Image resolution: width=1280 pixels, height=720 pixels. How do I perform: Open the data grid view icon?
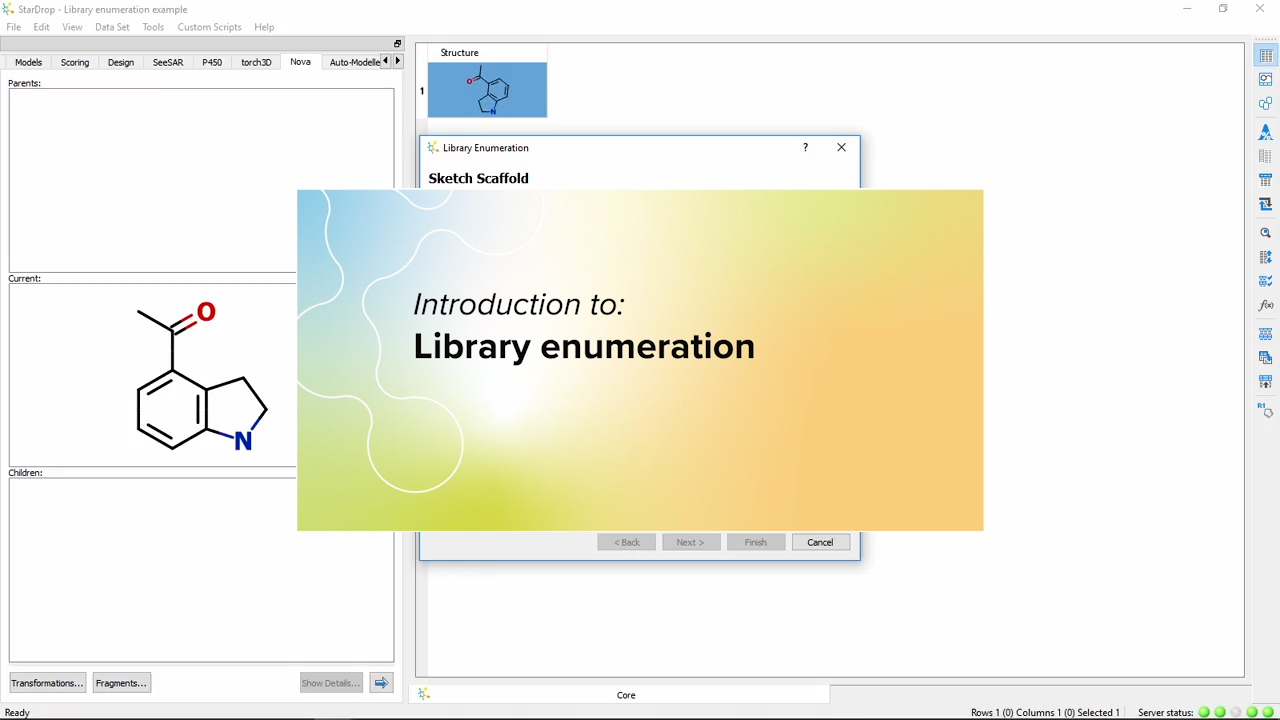[x=1265, y=55]
